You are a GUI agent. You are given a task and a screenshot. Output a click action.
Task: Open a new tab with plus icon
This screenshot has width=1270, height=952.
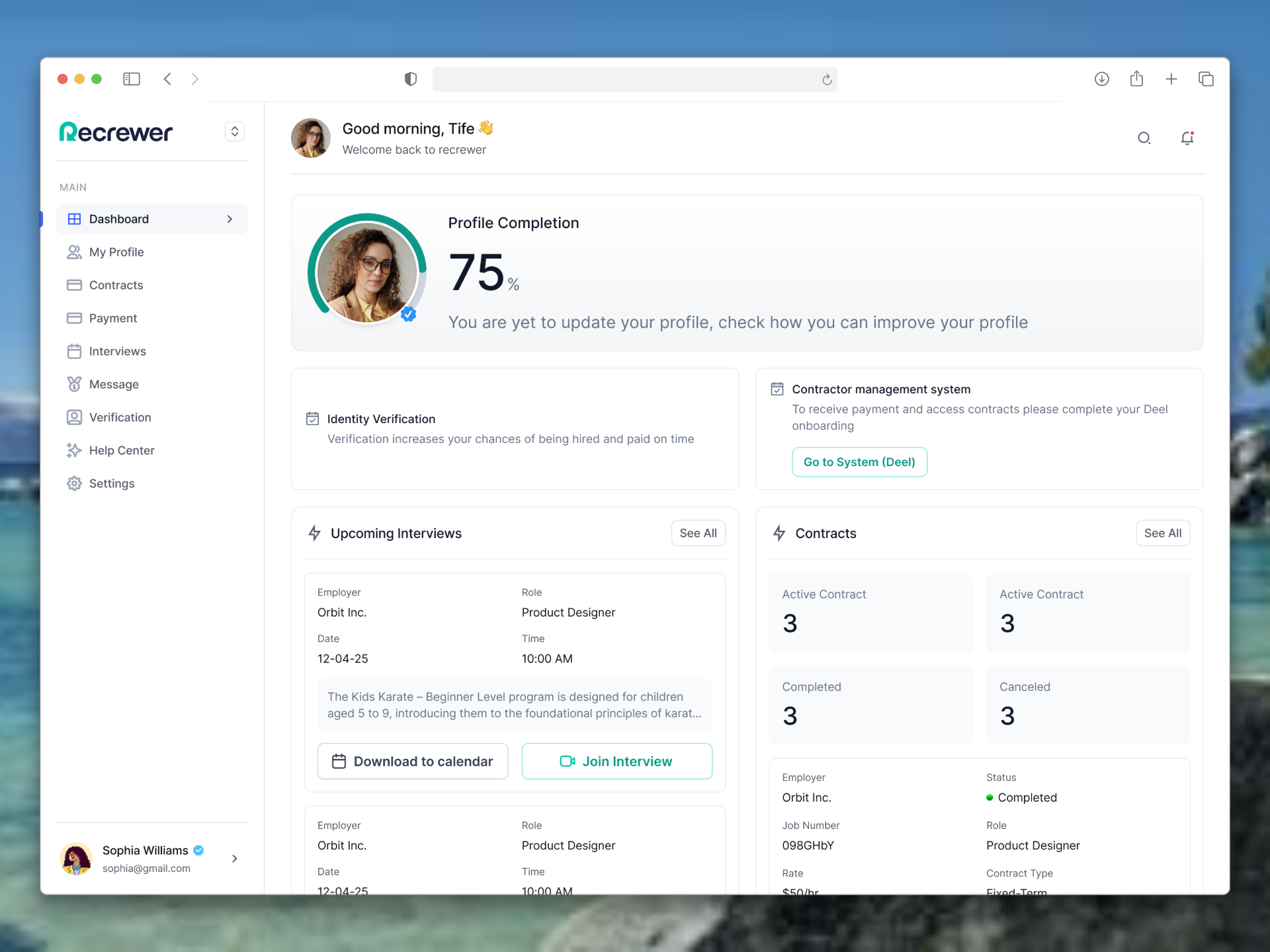click(1171, 79)
